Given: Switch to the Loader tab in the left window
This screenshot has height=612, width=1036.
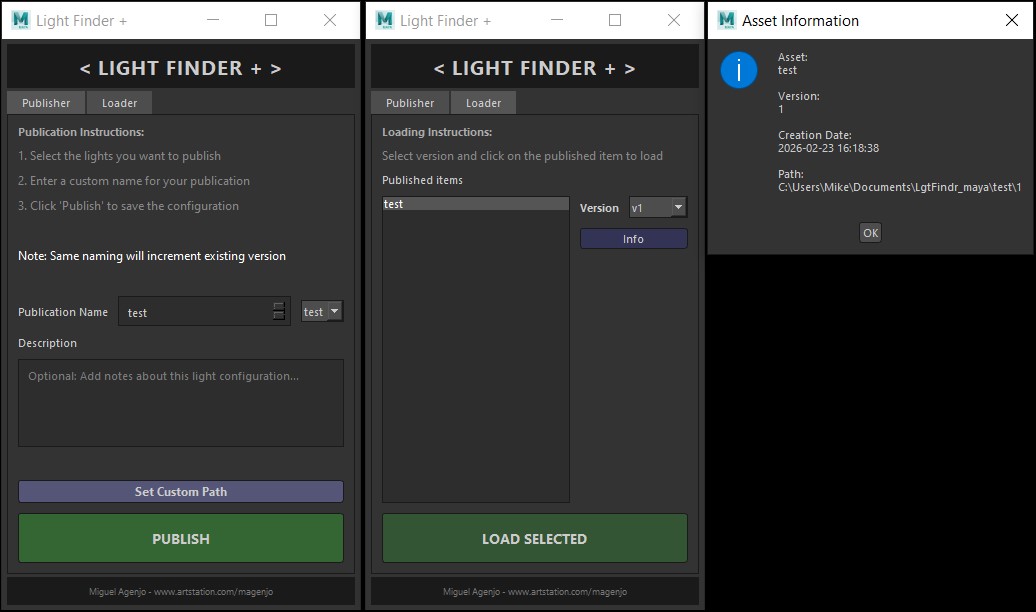Looking at the screenshot, I should click(119, 102).
